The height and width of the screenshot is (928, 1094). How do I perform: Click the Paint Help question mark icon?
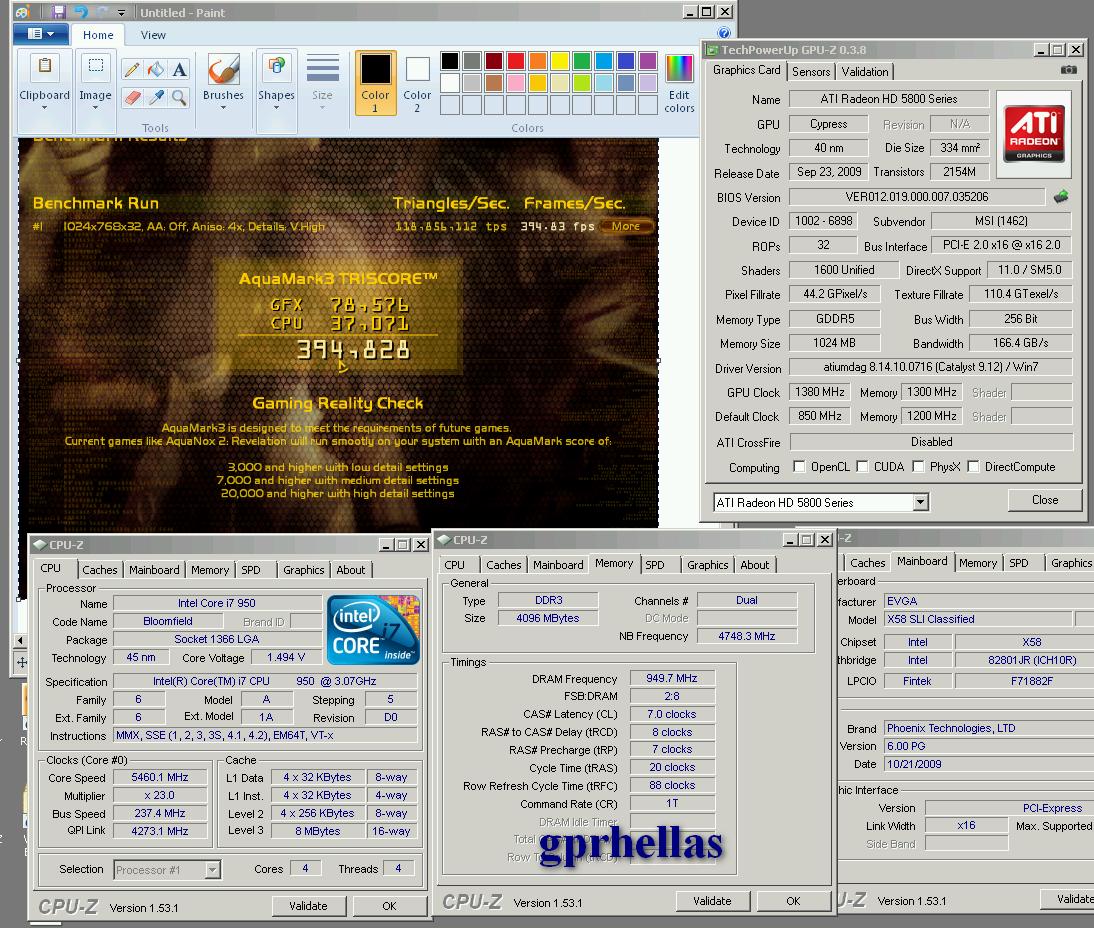pos(724,33)
